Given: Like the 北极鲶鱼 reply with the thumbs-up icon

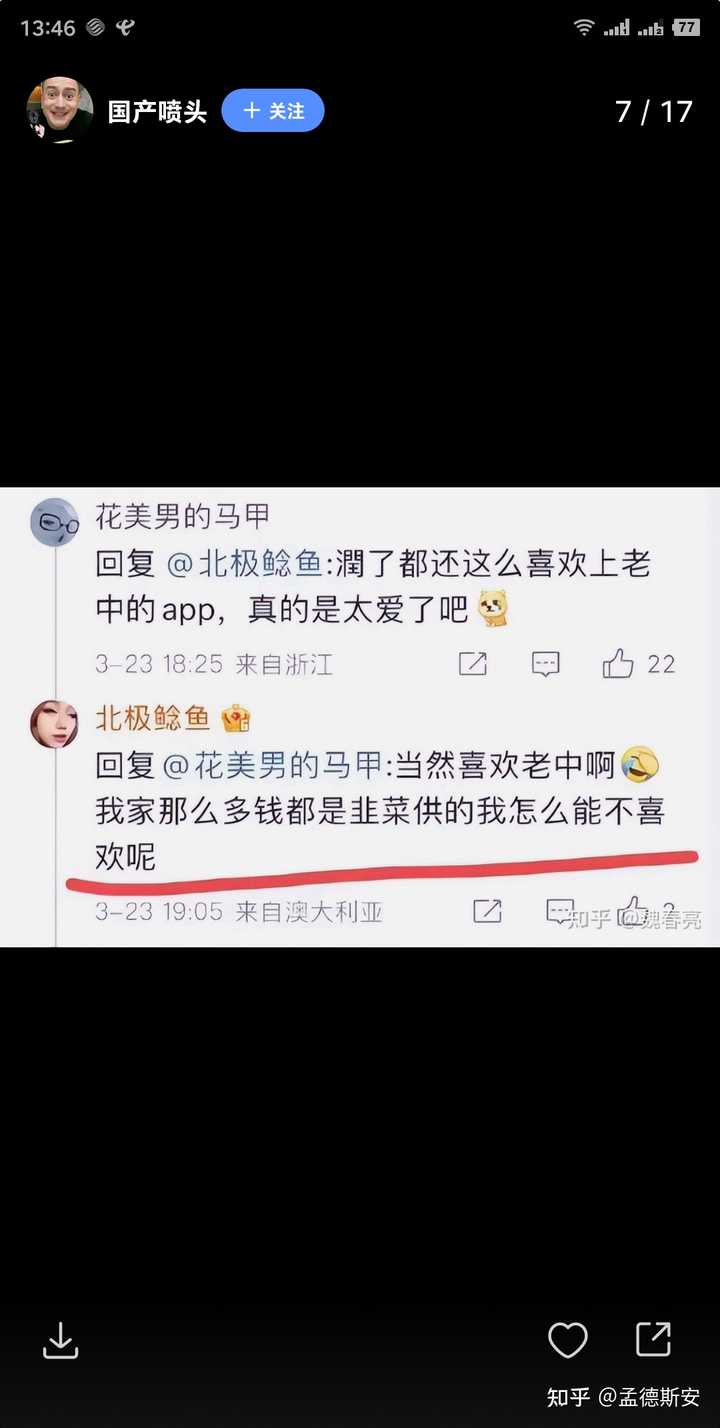Looking at the screenshot, I should point(632,910).
